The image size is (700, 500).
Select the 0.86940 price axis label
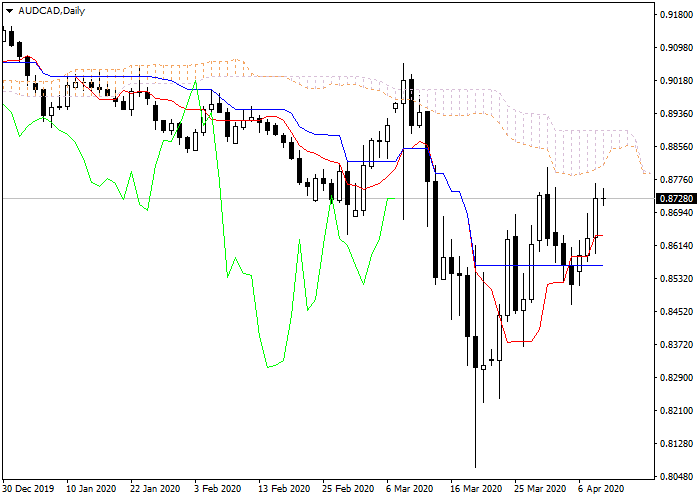click(x=676, y=213)
